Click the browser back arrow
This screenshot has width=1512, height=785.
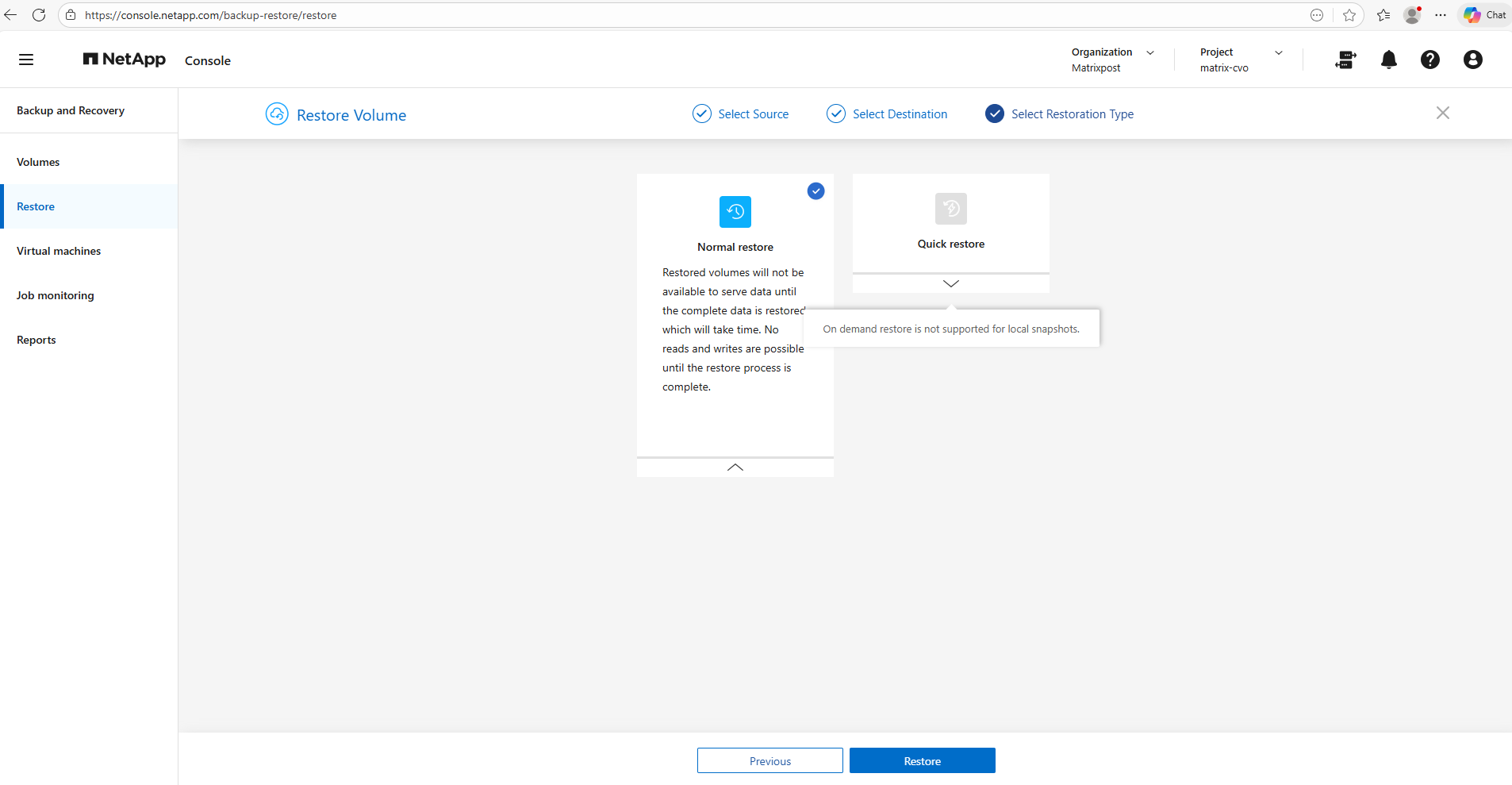pos(10,15)
